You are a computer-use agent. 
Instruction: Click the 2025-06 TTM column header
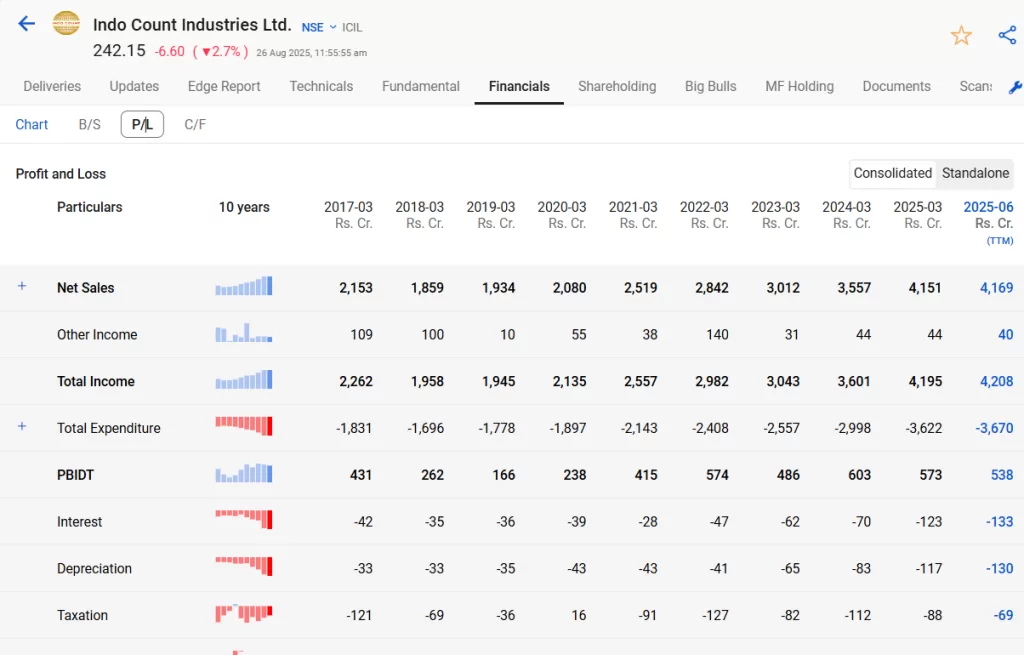coord(988,224)
